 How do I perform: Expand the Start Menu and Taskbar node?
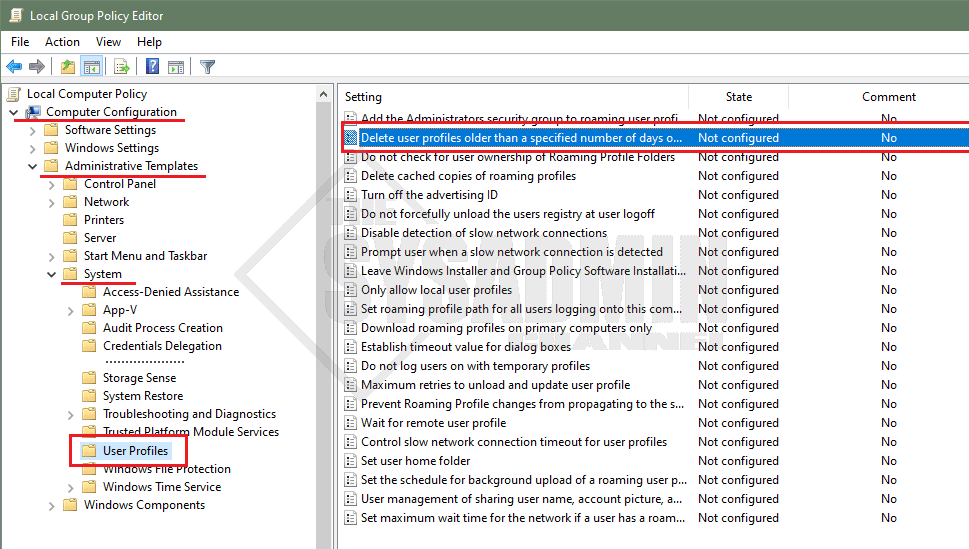(52, 256)
